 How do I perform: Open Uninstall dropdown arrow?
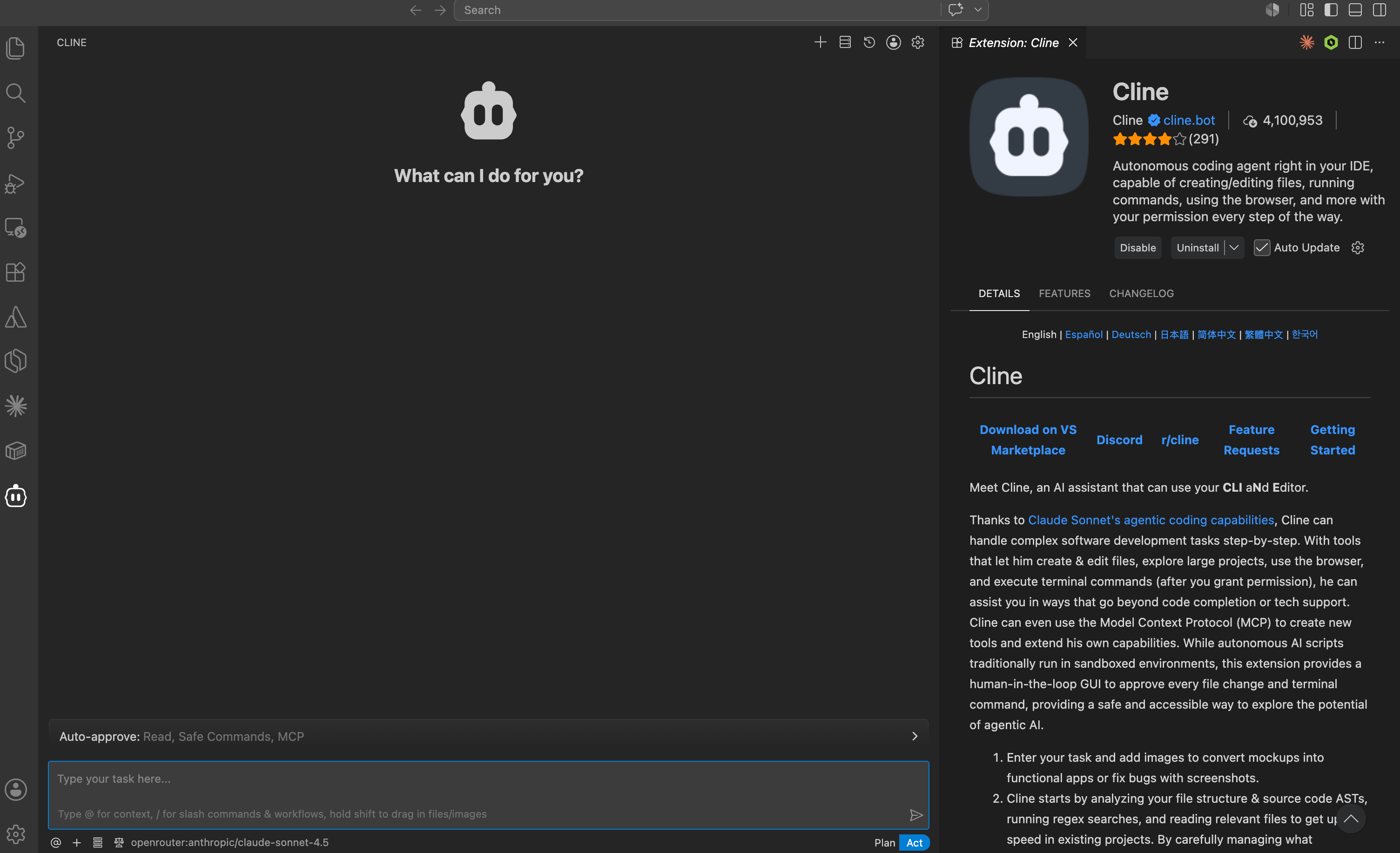1233,248
